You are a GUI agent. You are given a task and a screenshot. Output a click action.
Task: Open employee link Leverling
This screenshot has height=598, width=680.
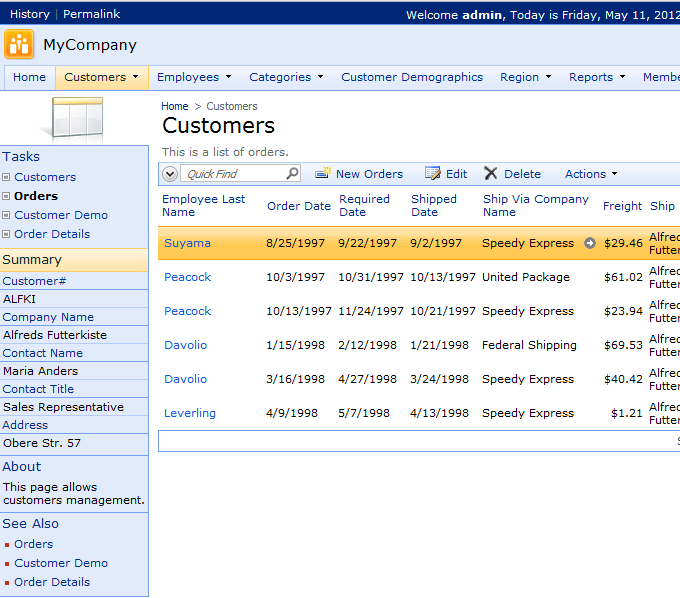pos(190,413)
